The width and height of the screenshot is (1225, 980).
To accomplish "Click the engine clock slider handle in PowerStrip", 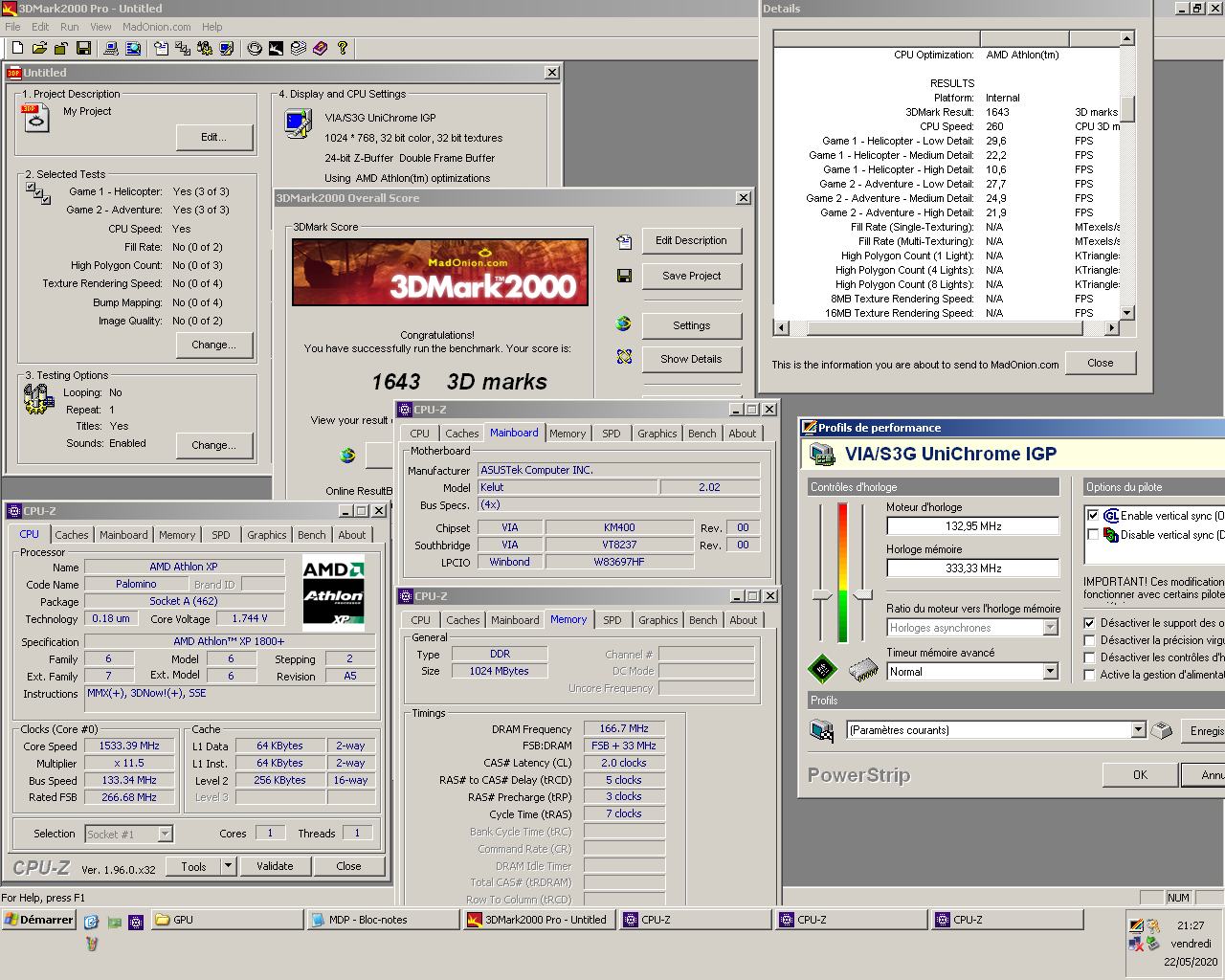I will point(822,595).
